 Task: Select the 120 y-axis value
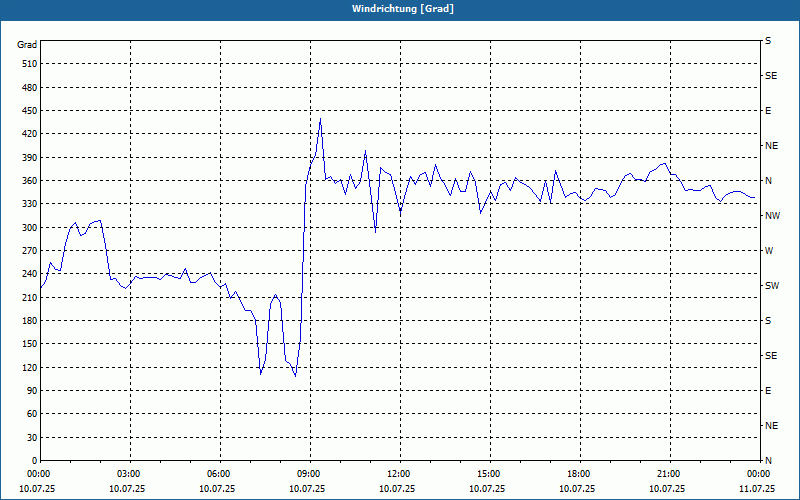pyautogui.click(x=30, y=367)
